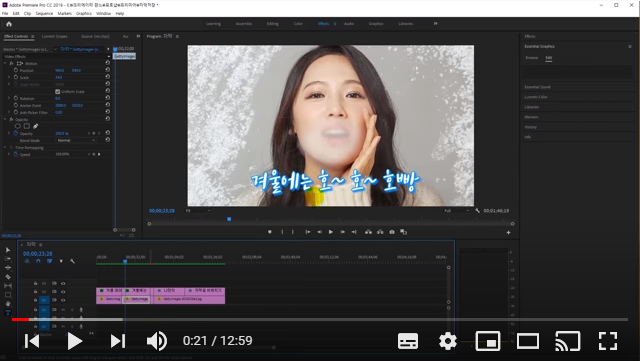
Task: Toggle animation stopwatch for Position
Action: click(x=16, y=70)
